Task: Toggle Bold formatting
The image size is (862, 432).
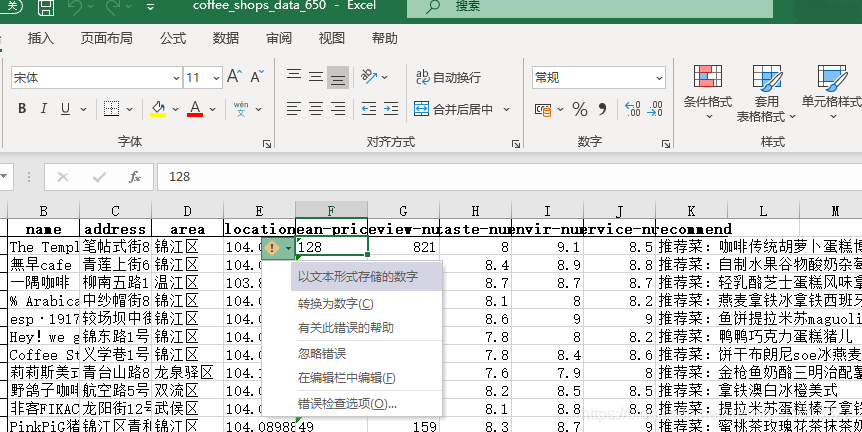Action: (22, 109)
